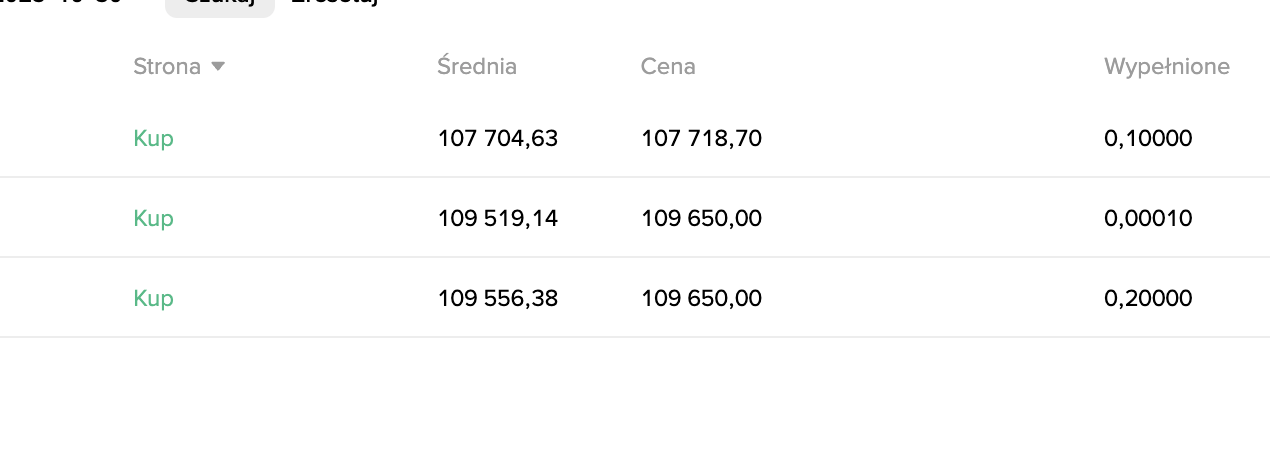Click Kup in the 107 704,63 row
Screen dimensions: 1270x462
(153, 138)
